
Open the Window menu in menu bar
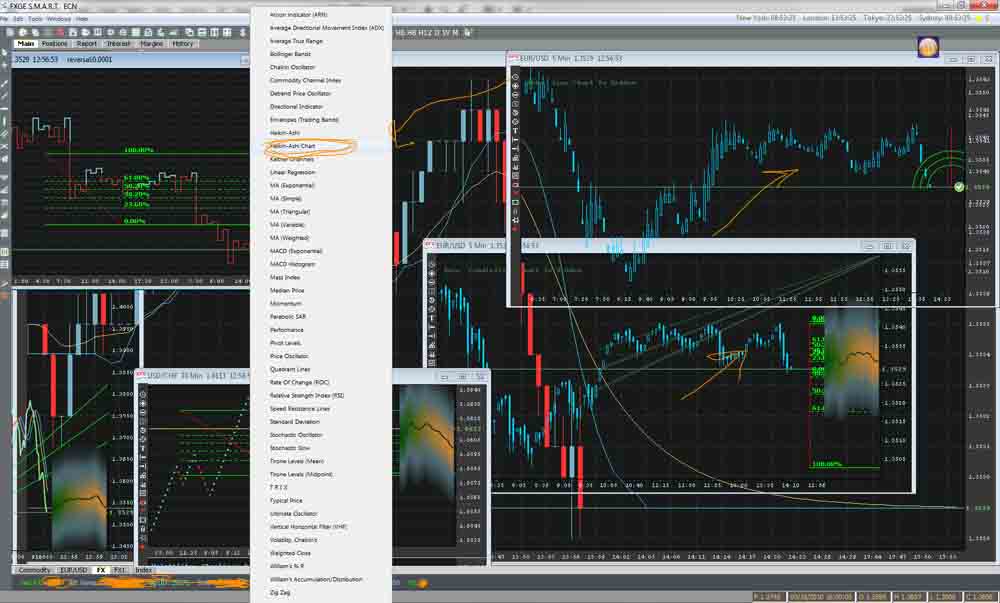point(58,18)
